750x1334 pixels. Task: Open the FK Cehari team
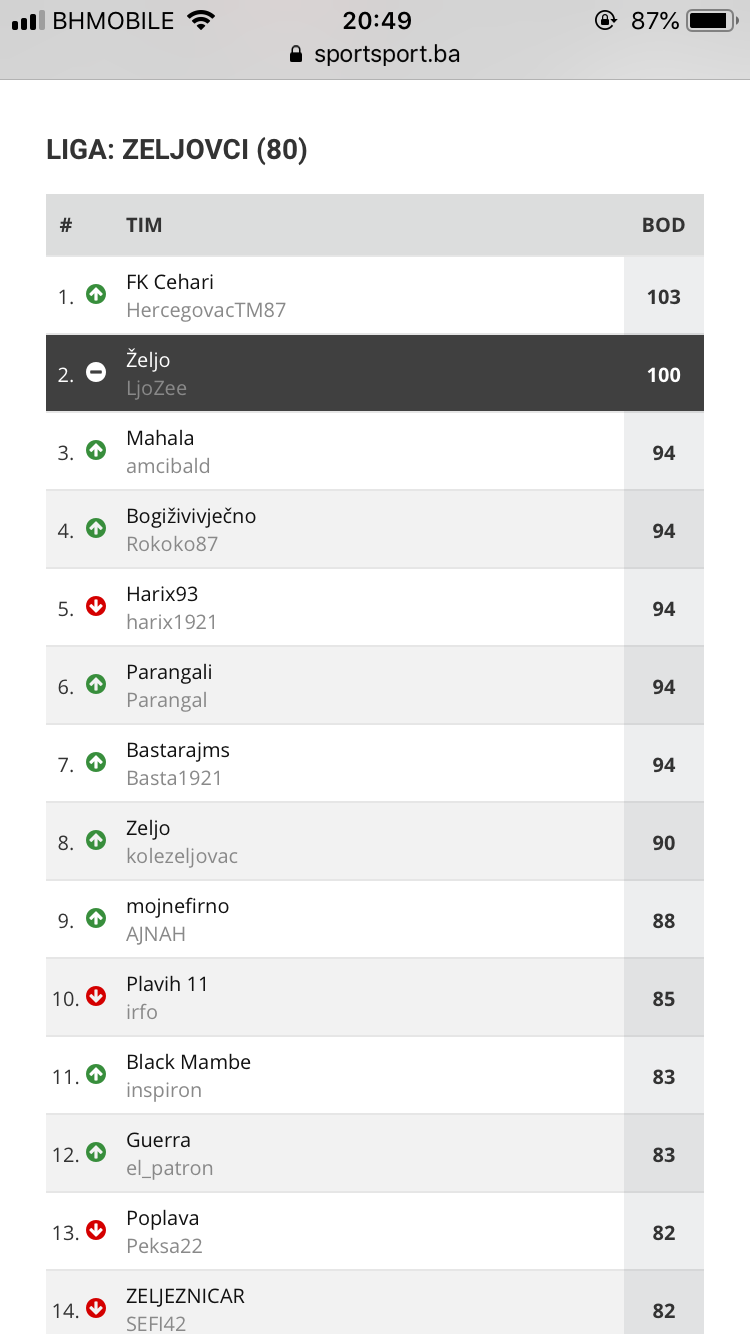point(170,283)
